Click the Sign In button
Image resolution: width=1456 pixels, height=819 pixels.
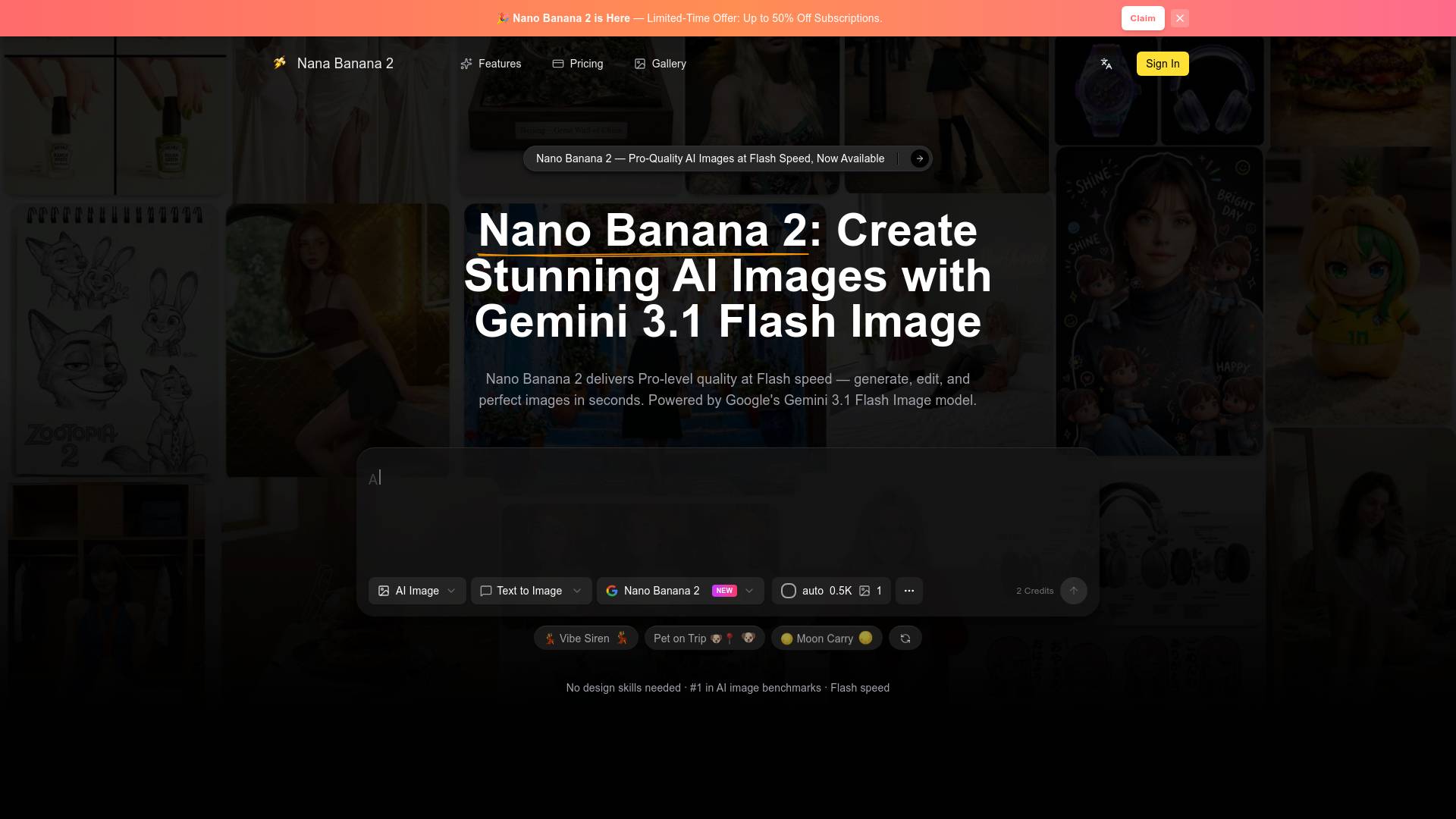tap(1163, 64)
